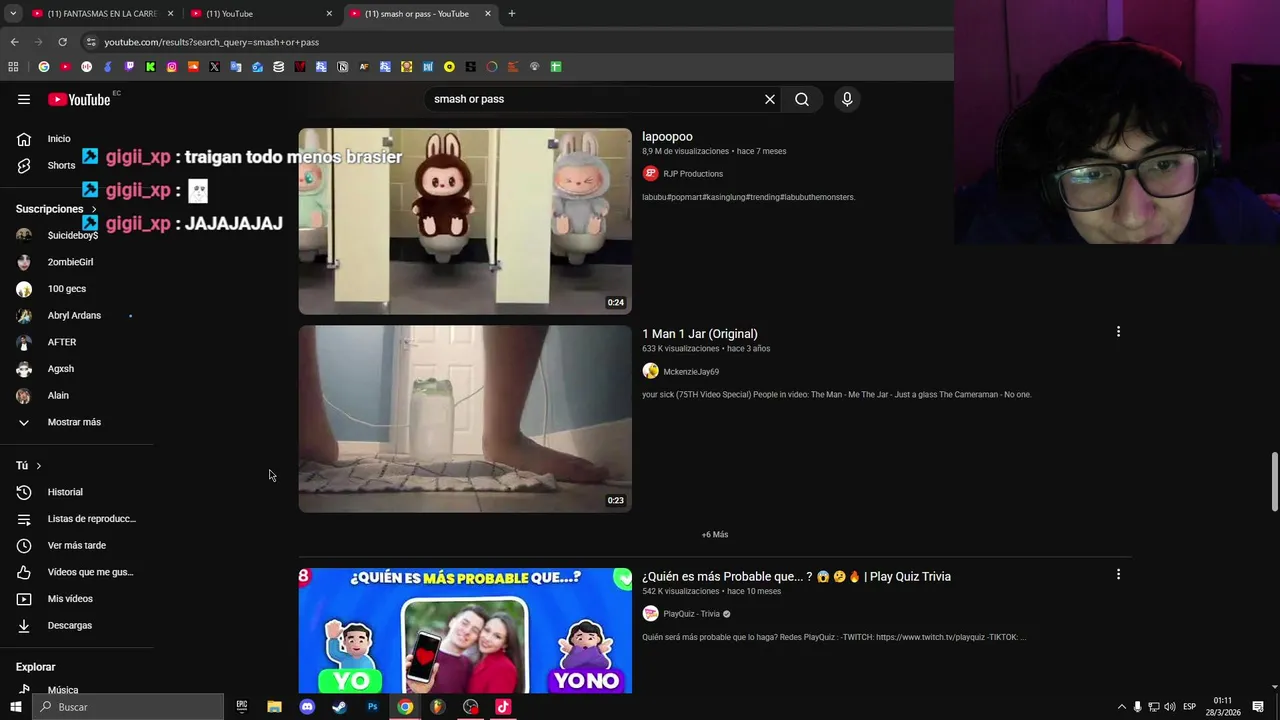Screen dimensions: 1280x720
Task: Open Abryl Ardans channel in sidebar
Action: point(74,315)
